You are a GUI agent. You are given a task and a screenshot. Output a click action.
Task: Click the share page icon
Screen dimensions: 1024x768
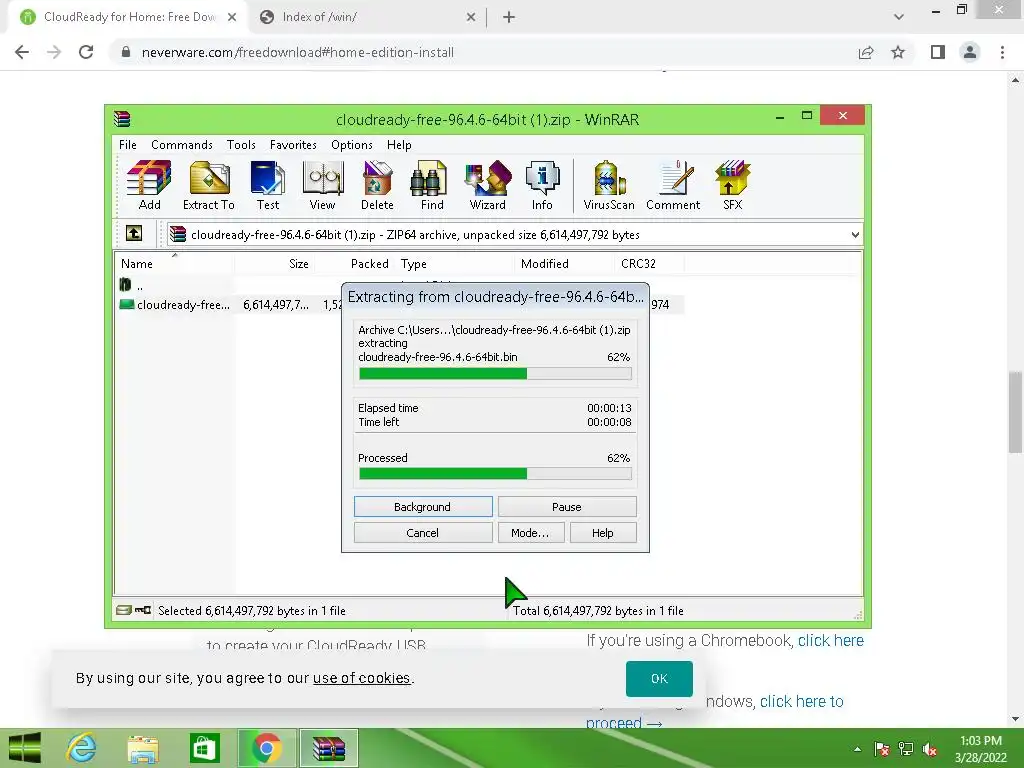pyautogui.click(x=866, y=52)
